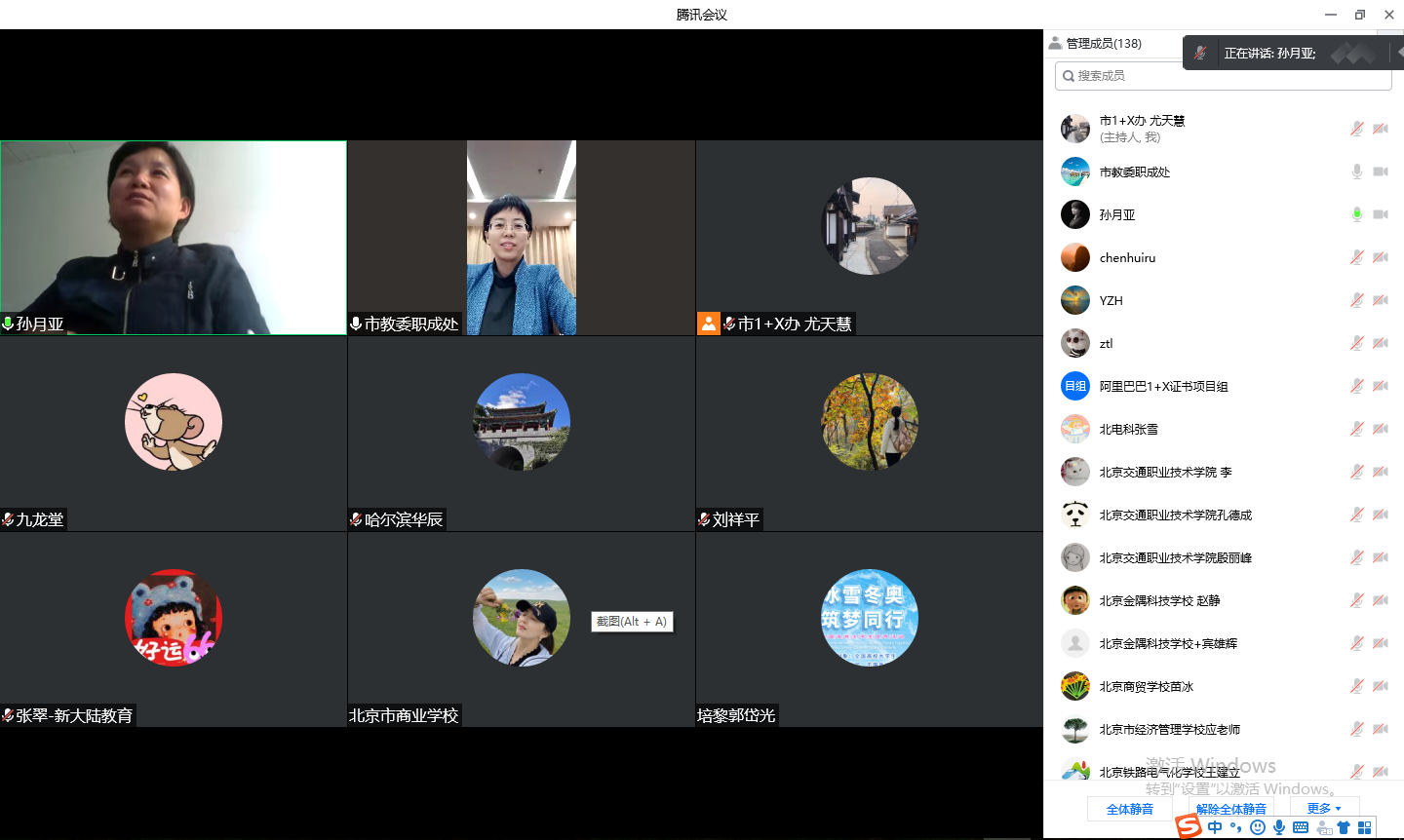Open the 更多 dropdown menu
Viewport: 1404px width, 840px height.
coord(1323,808)
